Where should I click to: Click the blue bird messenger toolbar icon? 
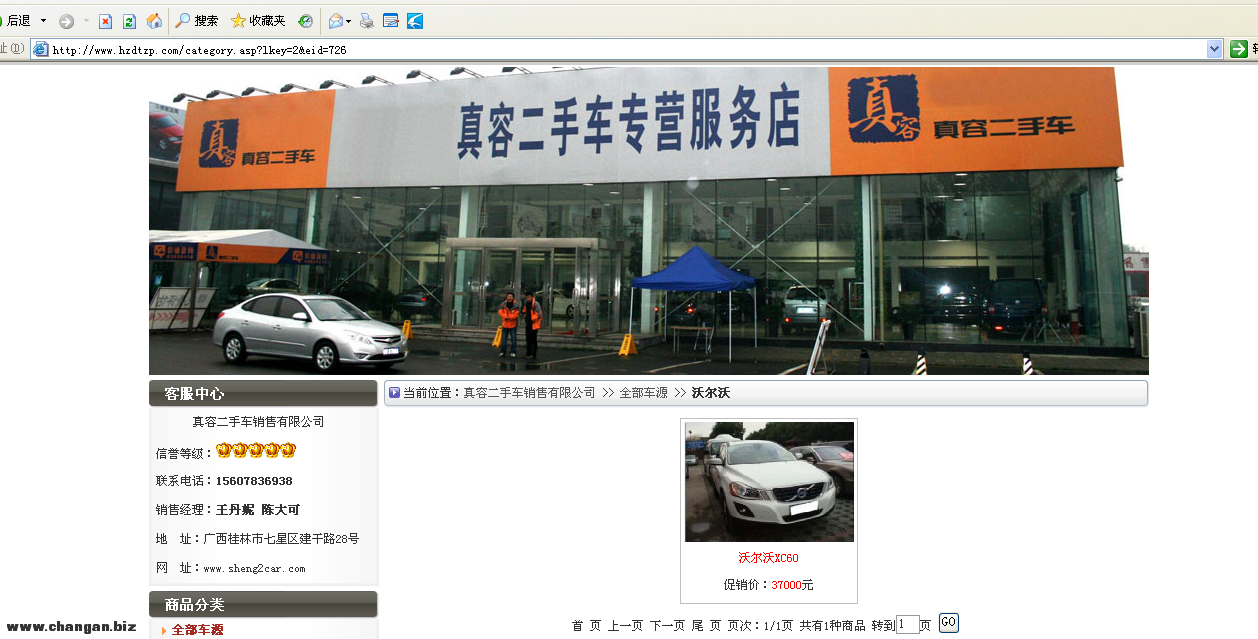pyautogui.click(x=415, y=21)
